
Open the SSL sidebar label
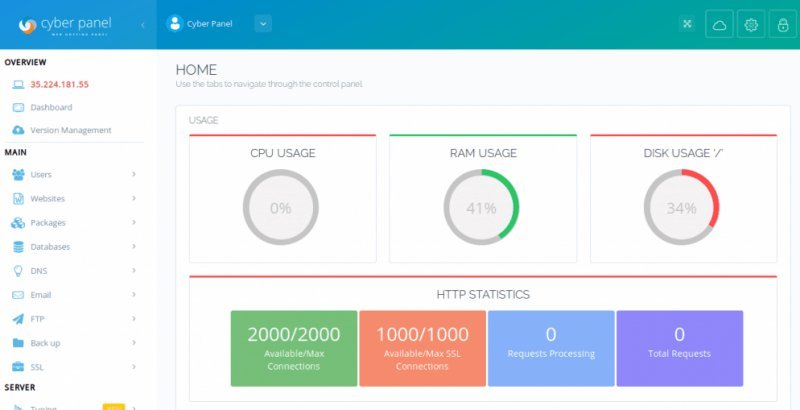[37, 367]
